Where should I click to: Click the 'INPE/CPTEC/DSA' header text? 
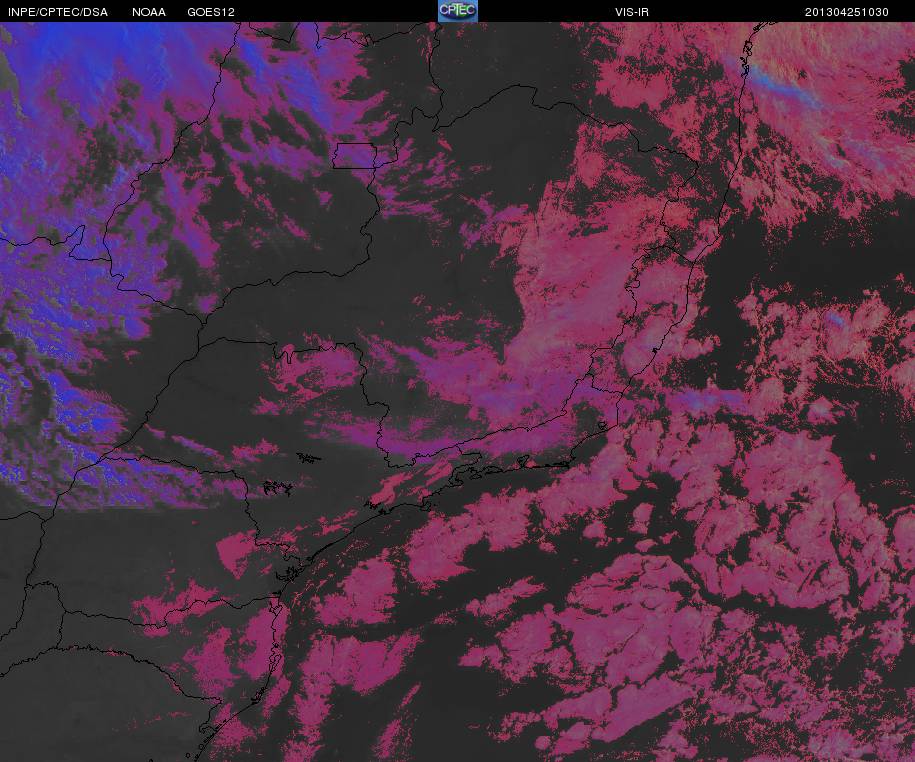58,12
